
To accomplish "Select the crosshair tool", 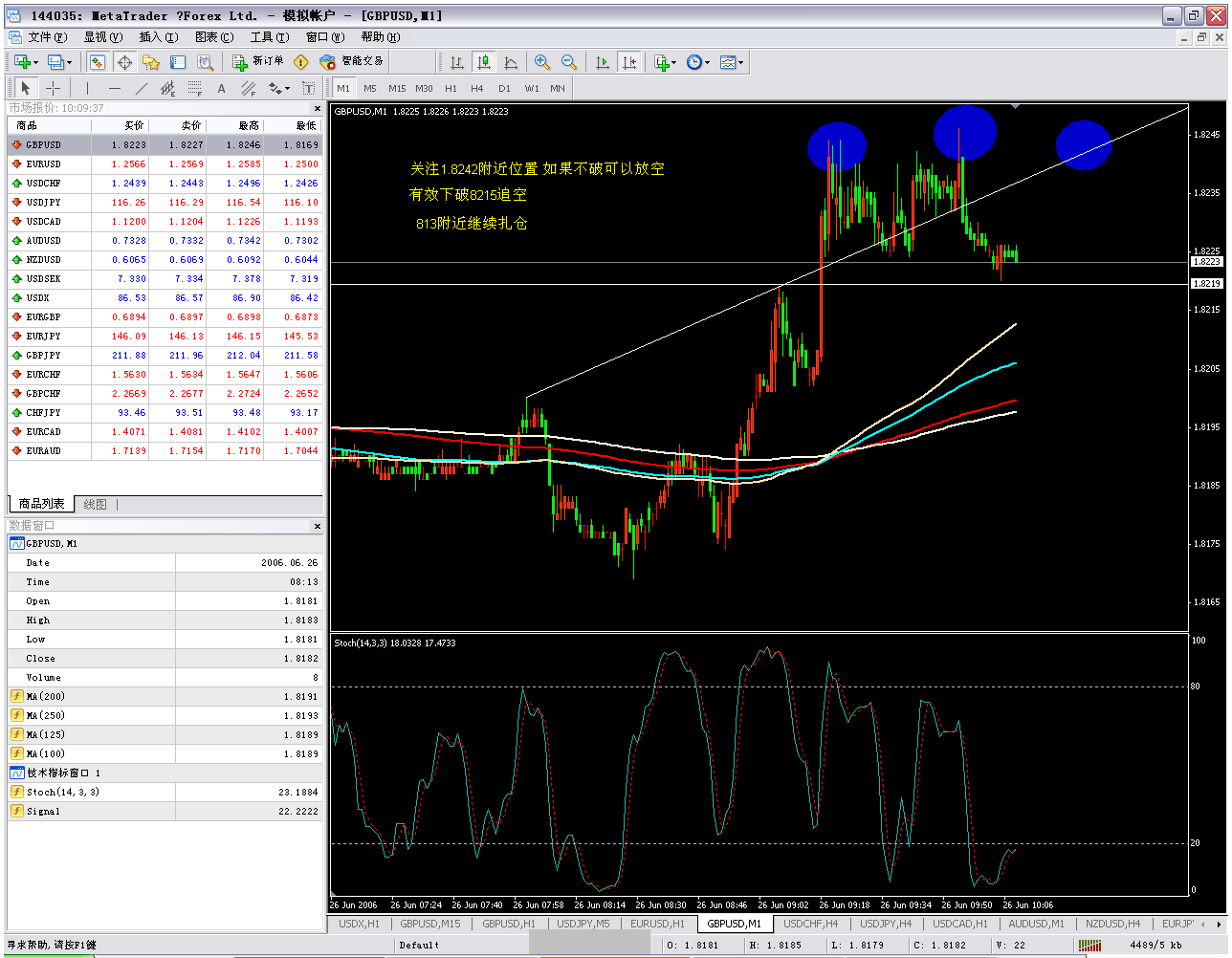I will click(x=54, y=88).
